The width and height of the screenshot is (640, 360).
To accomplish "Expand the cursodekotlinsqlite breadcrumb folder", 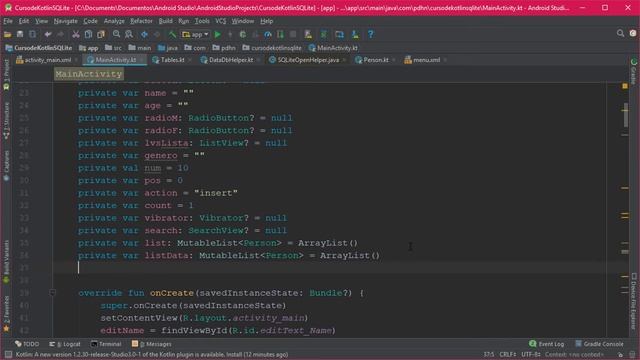I will [272, 48].
